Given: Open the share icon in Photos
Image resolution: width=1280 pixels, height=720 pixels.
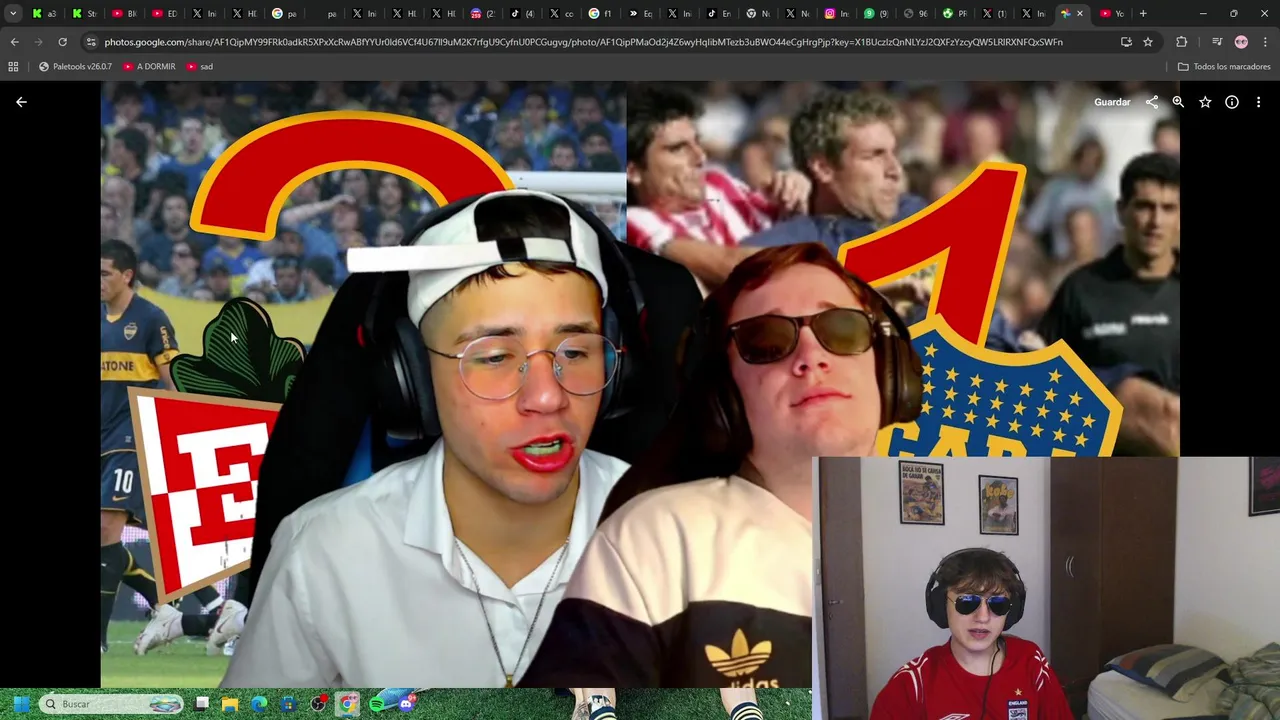Looking at the screenshot, I should tap(1152, 102).
